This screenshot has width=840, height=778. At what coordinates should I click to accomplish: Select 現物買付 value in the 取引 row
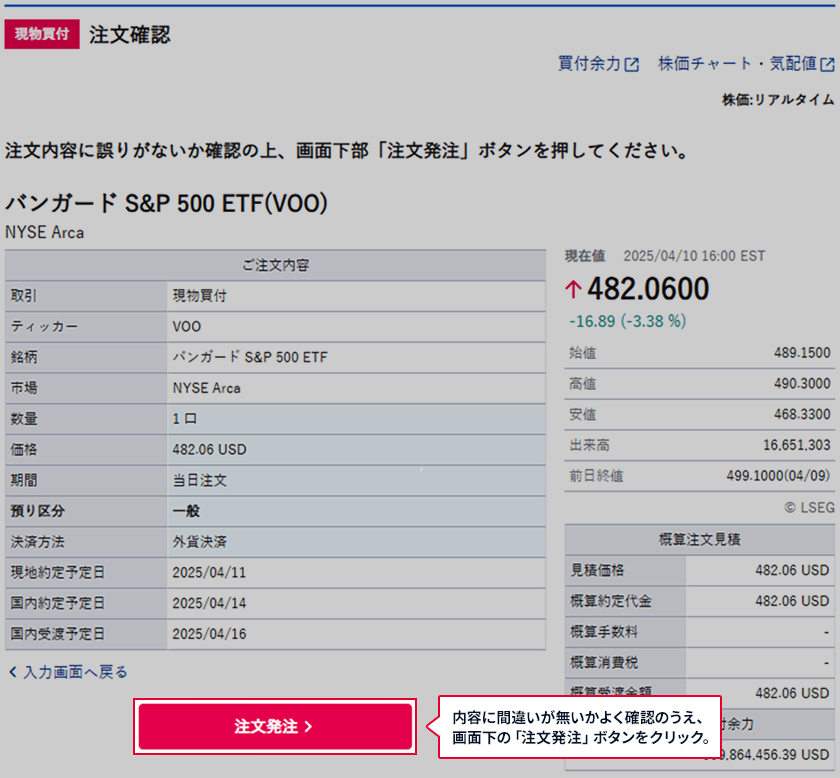(200, 296)
